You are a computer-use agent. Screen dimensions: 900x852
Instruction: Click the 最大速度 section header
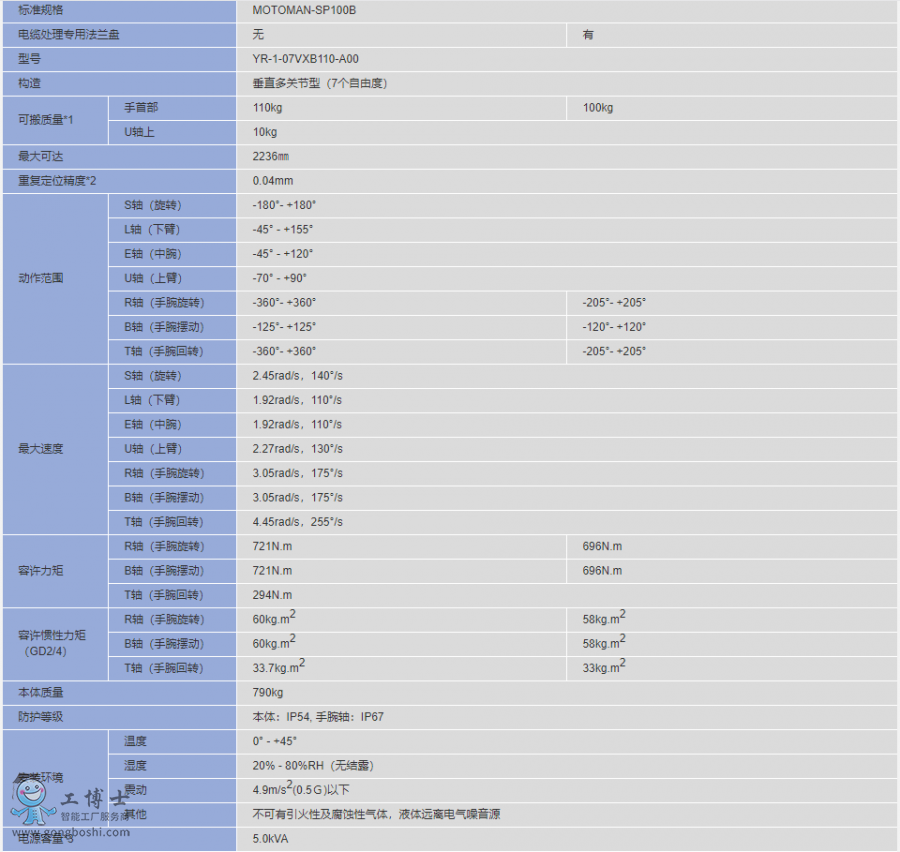pos(40,449)
